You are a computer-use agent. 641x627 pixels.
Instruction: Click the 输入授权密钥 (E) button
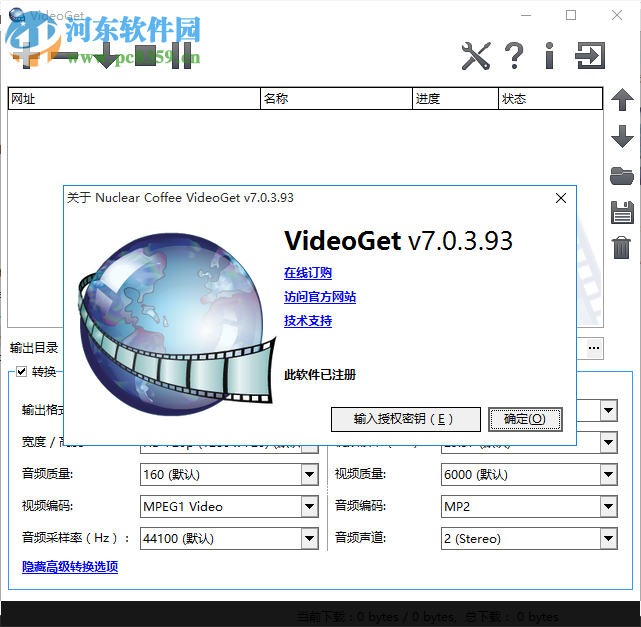tap(406, 419)
